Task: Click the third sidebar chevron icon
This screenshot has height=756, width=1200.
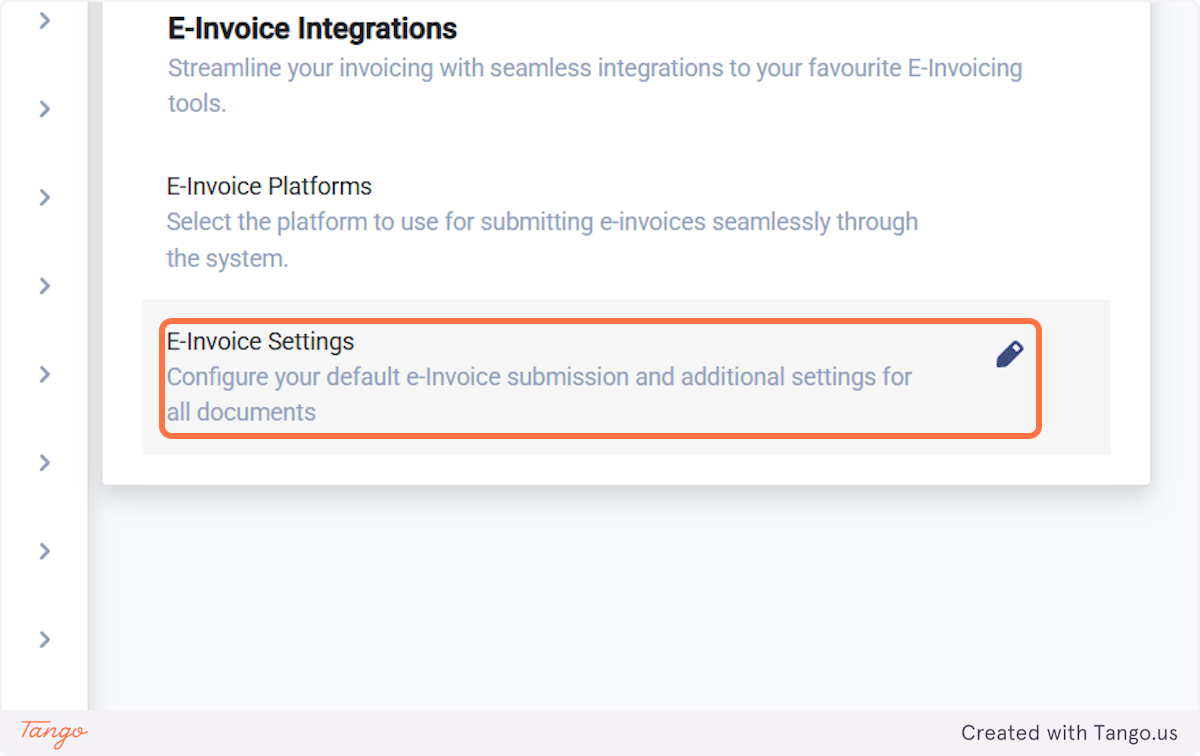Action: coord(44,197)
